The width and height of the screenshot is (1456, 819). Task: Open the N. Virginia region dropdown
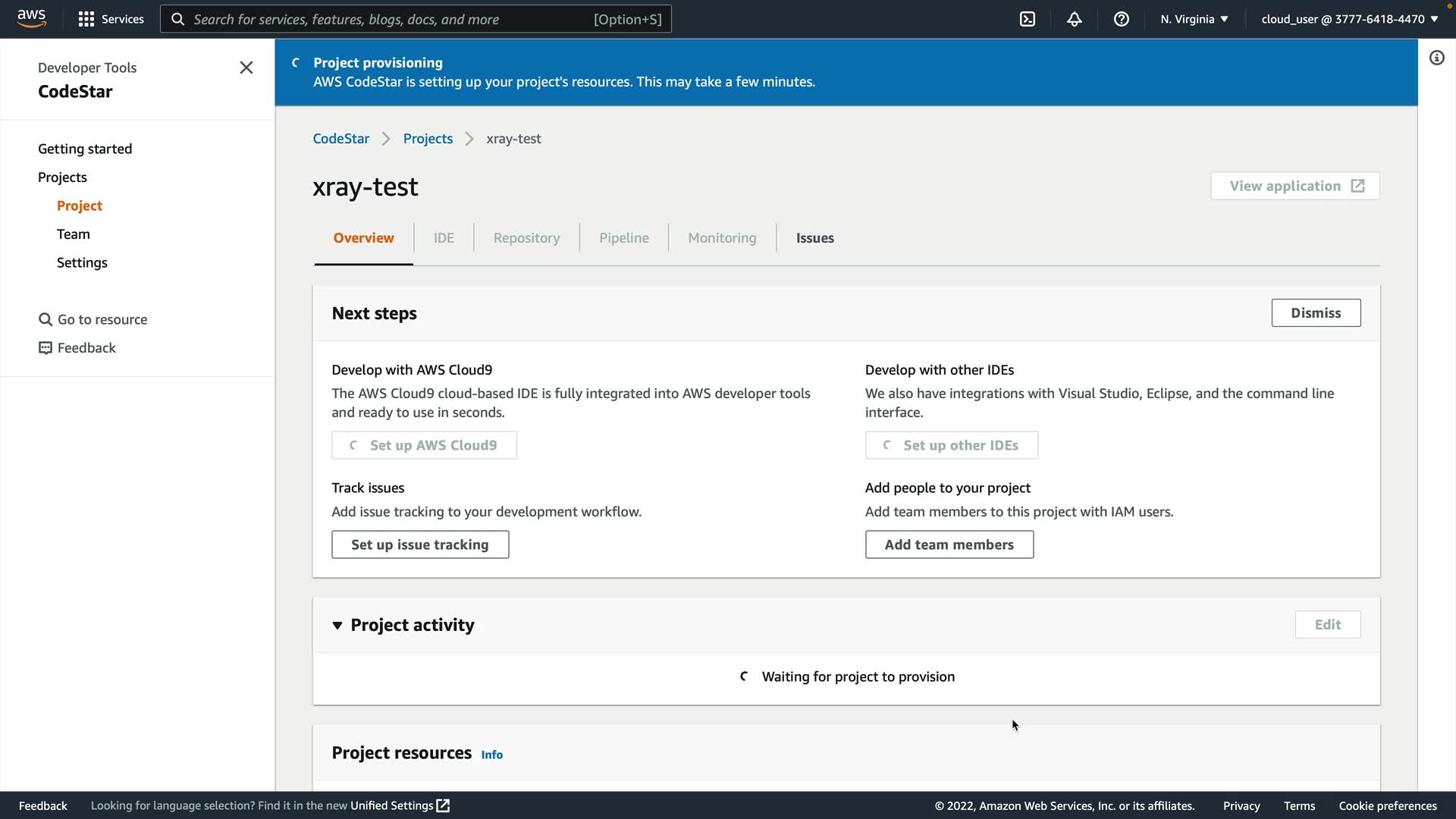pos(1194,19)
